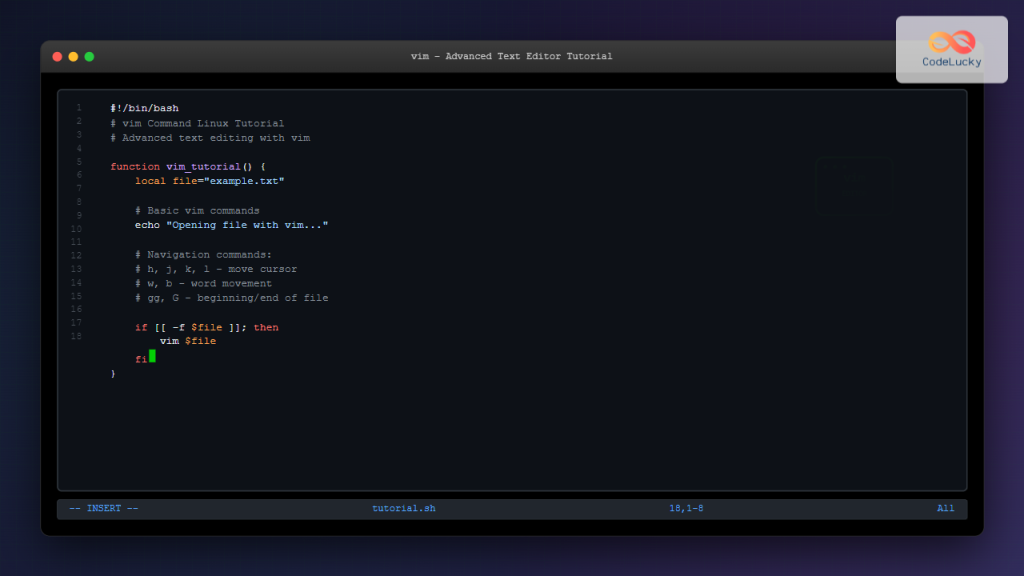Click the All scroll indicator in status bar
This screenshot has height=576, width=1024.
click(x=945, y=508)
